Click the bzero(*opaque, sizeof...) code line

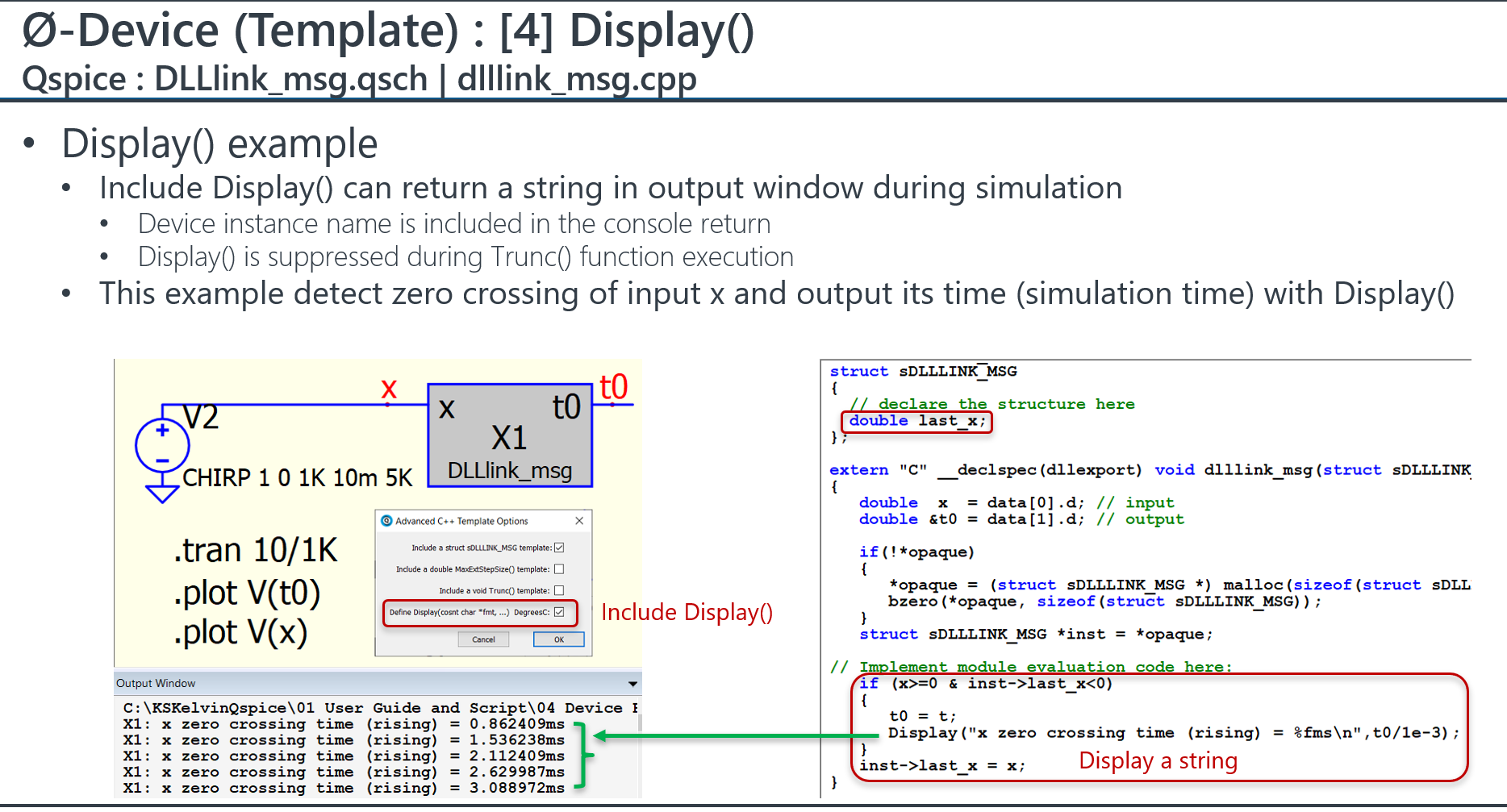(1104, 602)
